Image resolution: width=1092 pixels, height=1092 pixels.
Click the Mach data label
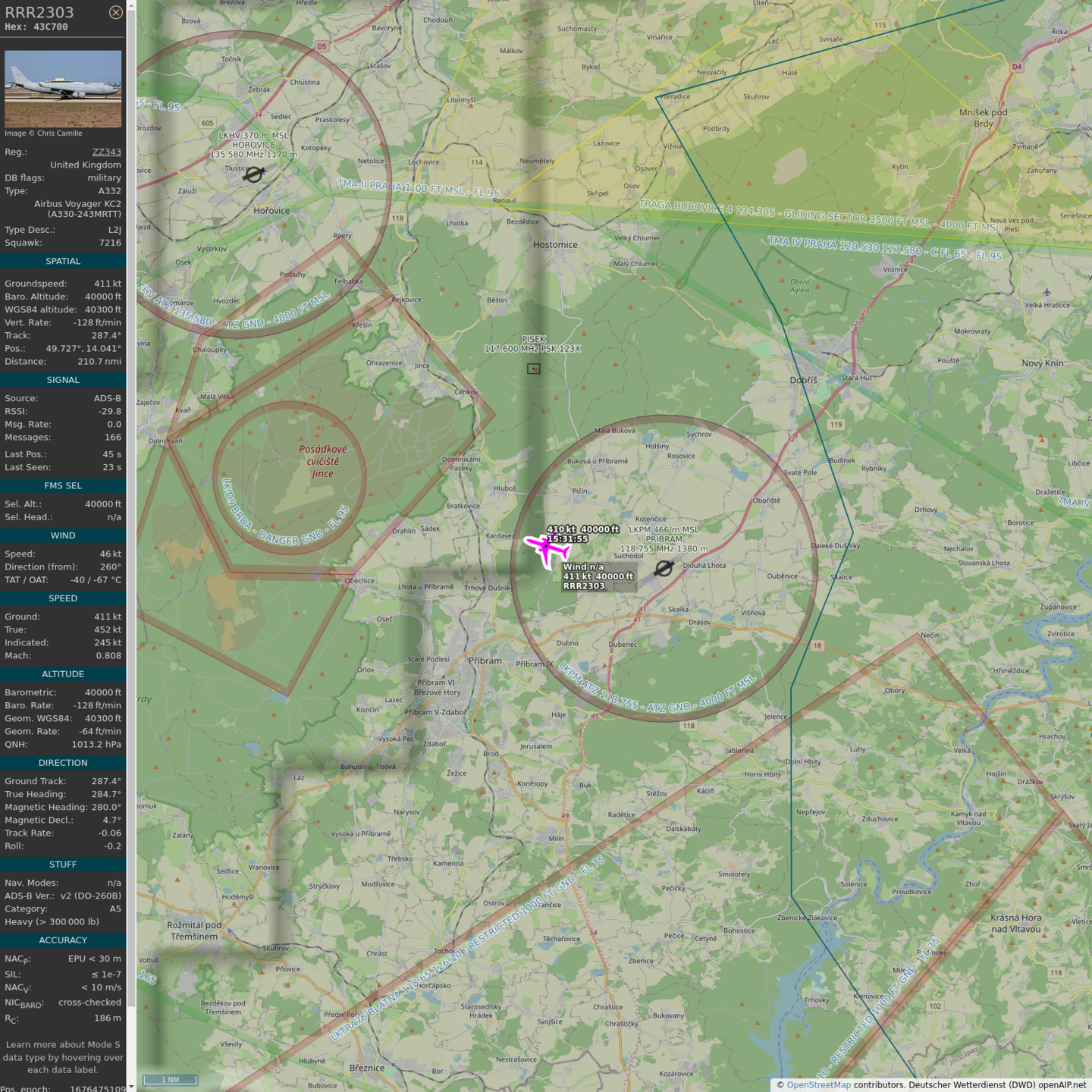[17, 655]
